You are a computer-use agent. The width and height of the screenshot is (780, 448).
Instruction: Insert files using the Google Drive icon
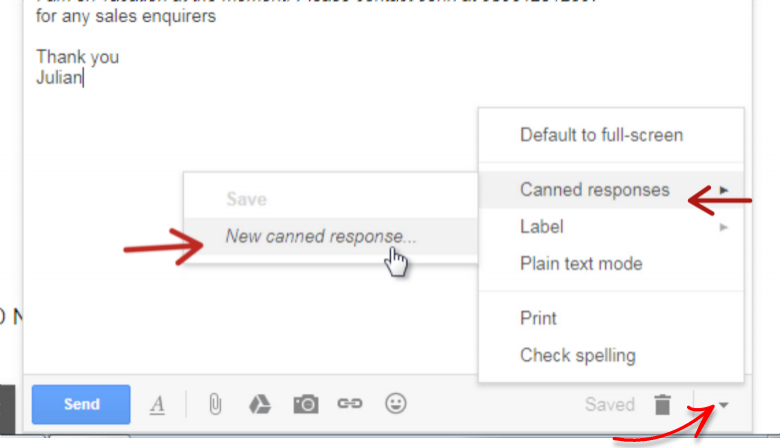tap(260, 404)
